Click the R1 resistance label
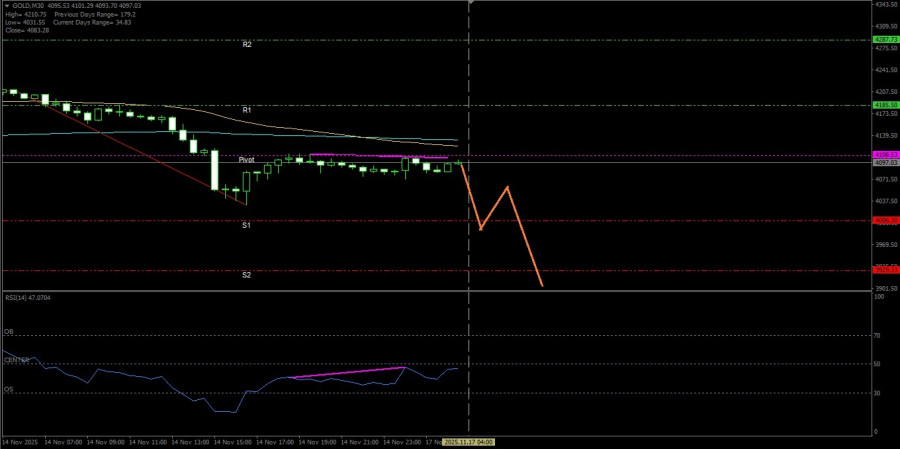Image resolution: width=900 pixels, height=449 pixels. [247, 110]
